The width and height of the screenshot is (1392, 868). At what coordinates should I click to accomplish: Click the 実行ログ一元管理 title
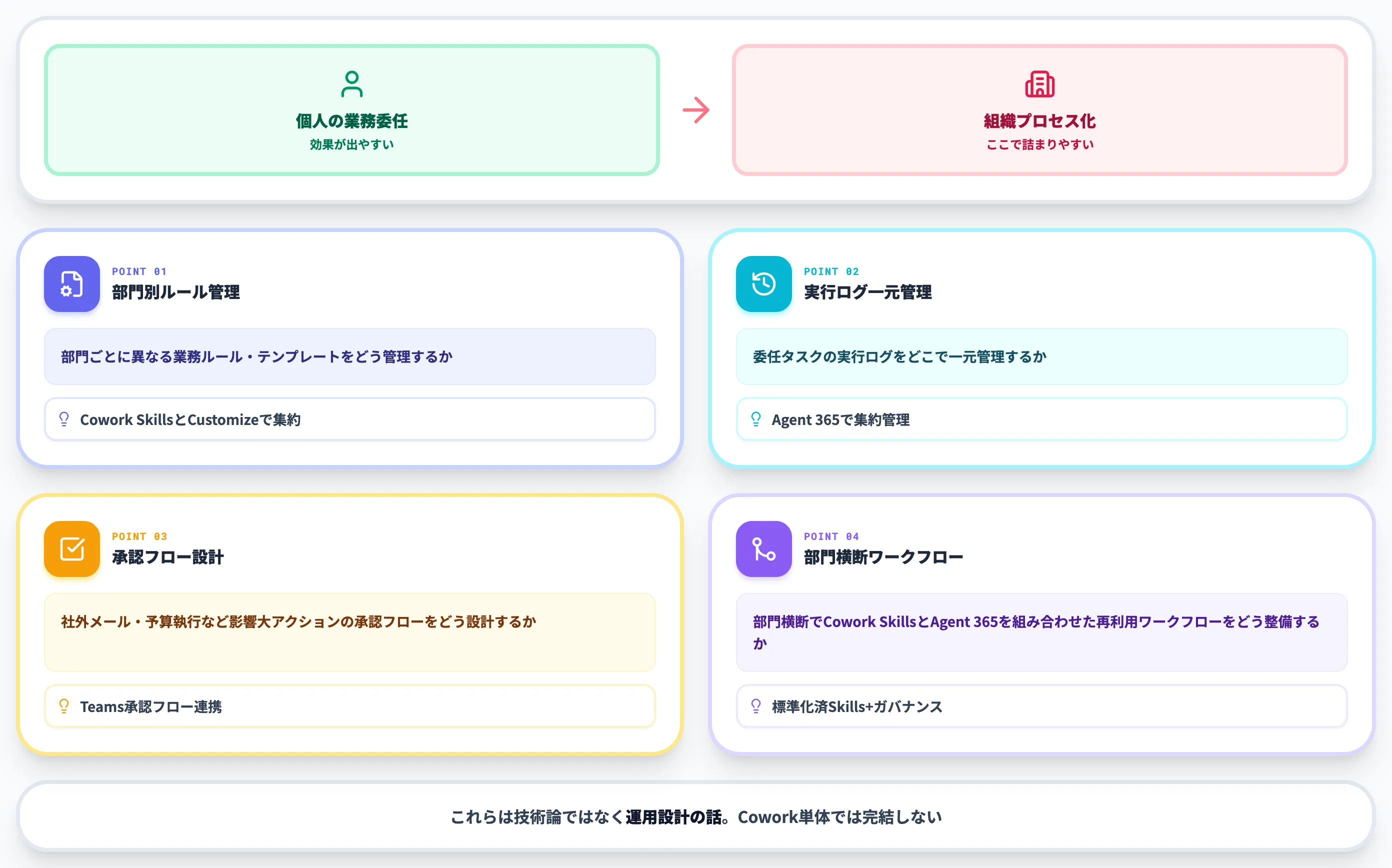(x=867, y=292)
